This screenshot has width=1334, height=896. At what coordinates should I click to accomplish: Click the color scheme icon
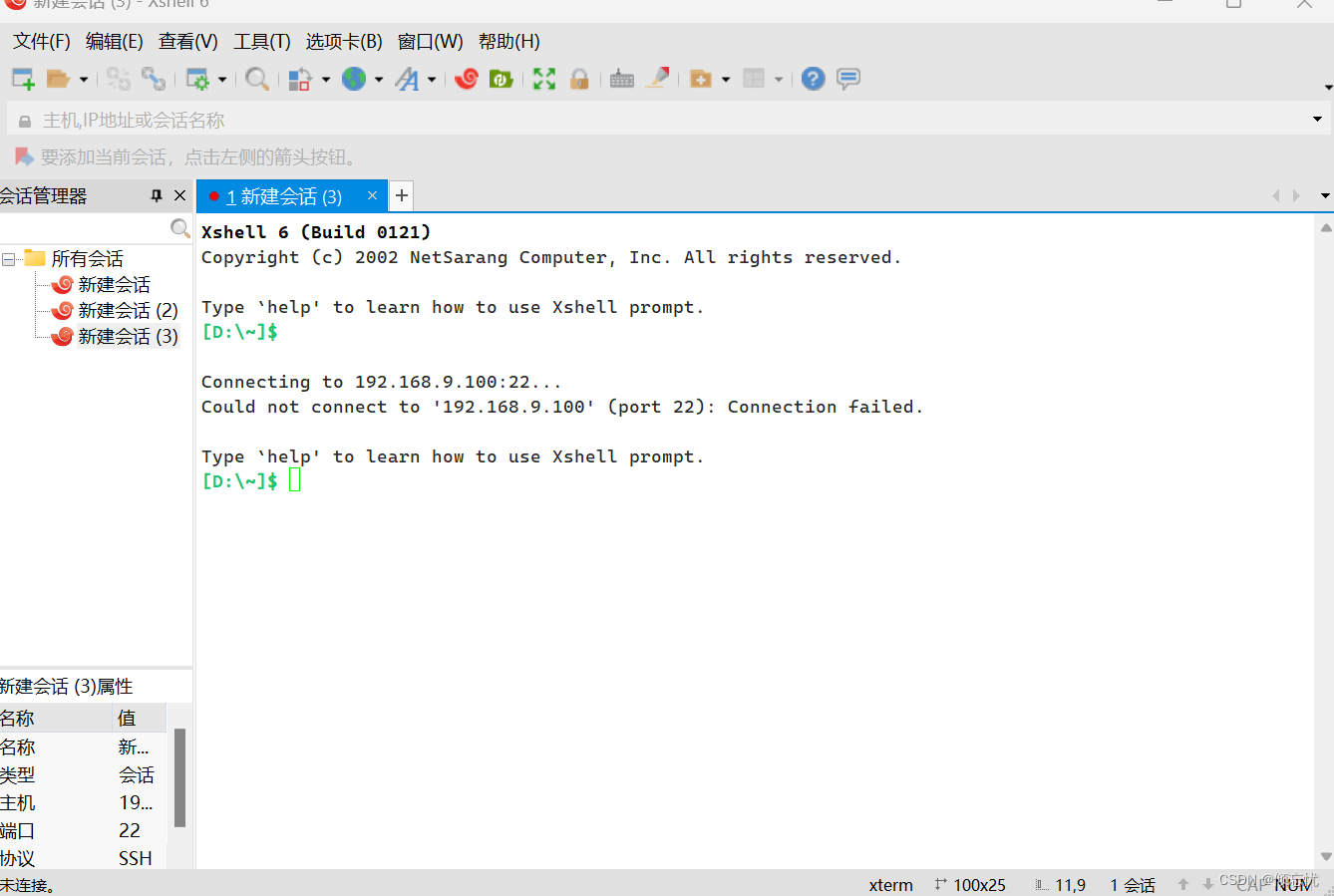tap(300, 79)
